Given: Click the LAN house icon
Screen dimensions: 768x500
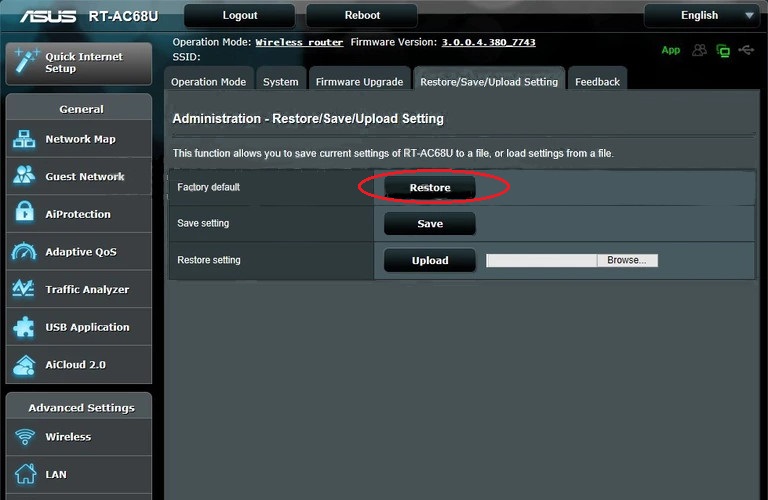Looking at the screenshot, I should 25,474.
